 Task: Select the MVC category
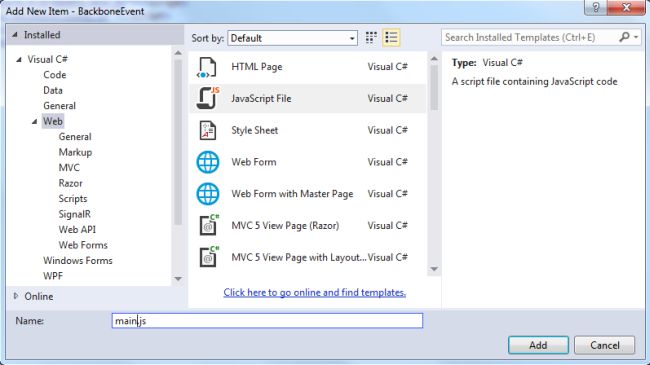(69, 168)
